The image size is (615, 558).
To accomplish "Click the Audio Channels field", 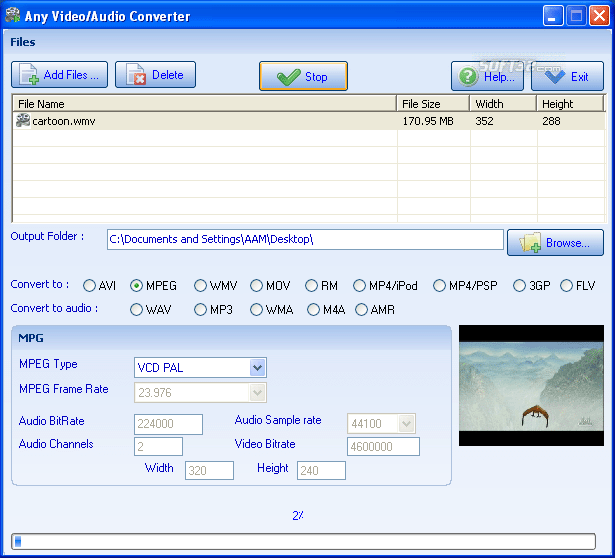I will click(x=158, y=446).
